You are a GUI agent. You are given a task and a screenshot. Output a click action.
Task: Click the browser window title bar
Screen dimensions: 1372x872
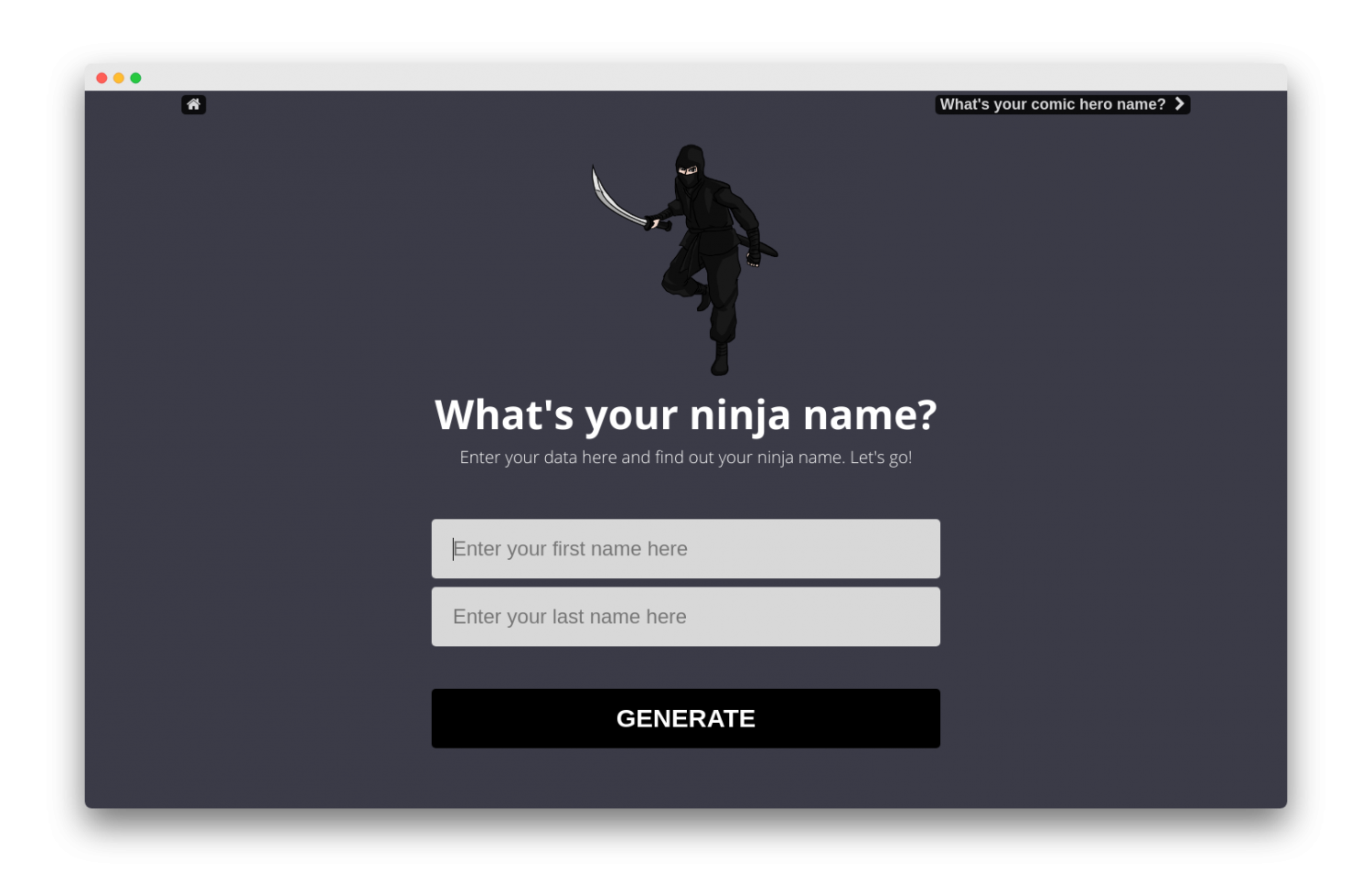pyautogui.click(x=640, y=78)
